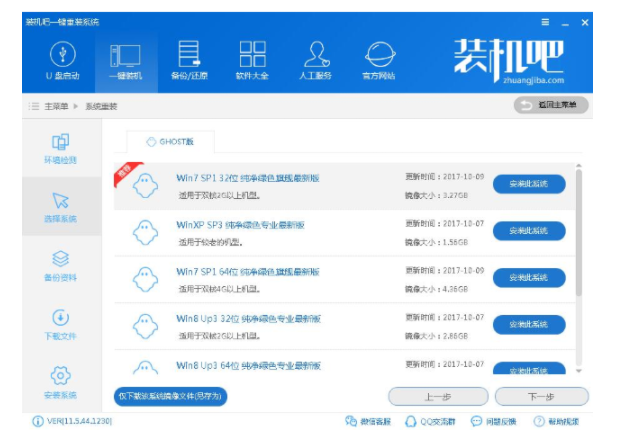Visit 官方网站 via the globe icon

point(379,61)
